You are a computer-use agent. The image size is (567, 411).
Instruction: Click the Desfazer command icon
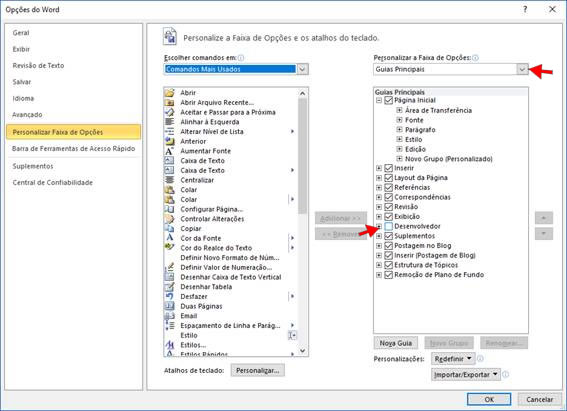coord(169,296)
